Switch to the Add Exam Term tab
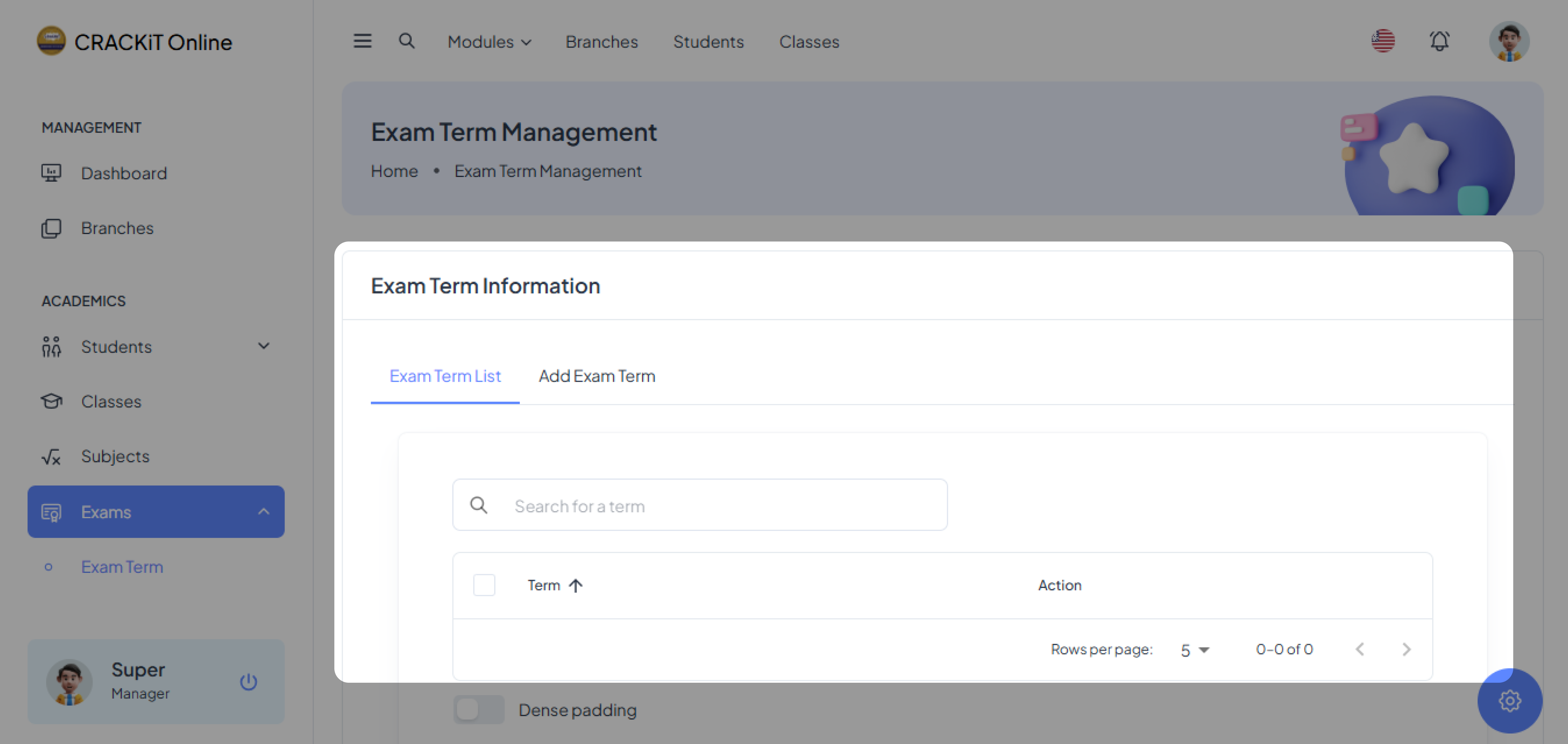The width and height of the screenshot is (1568, 744). coord(597,376)
